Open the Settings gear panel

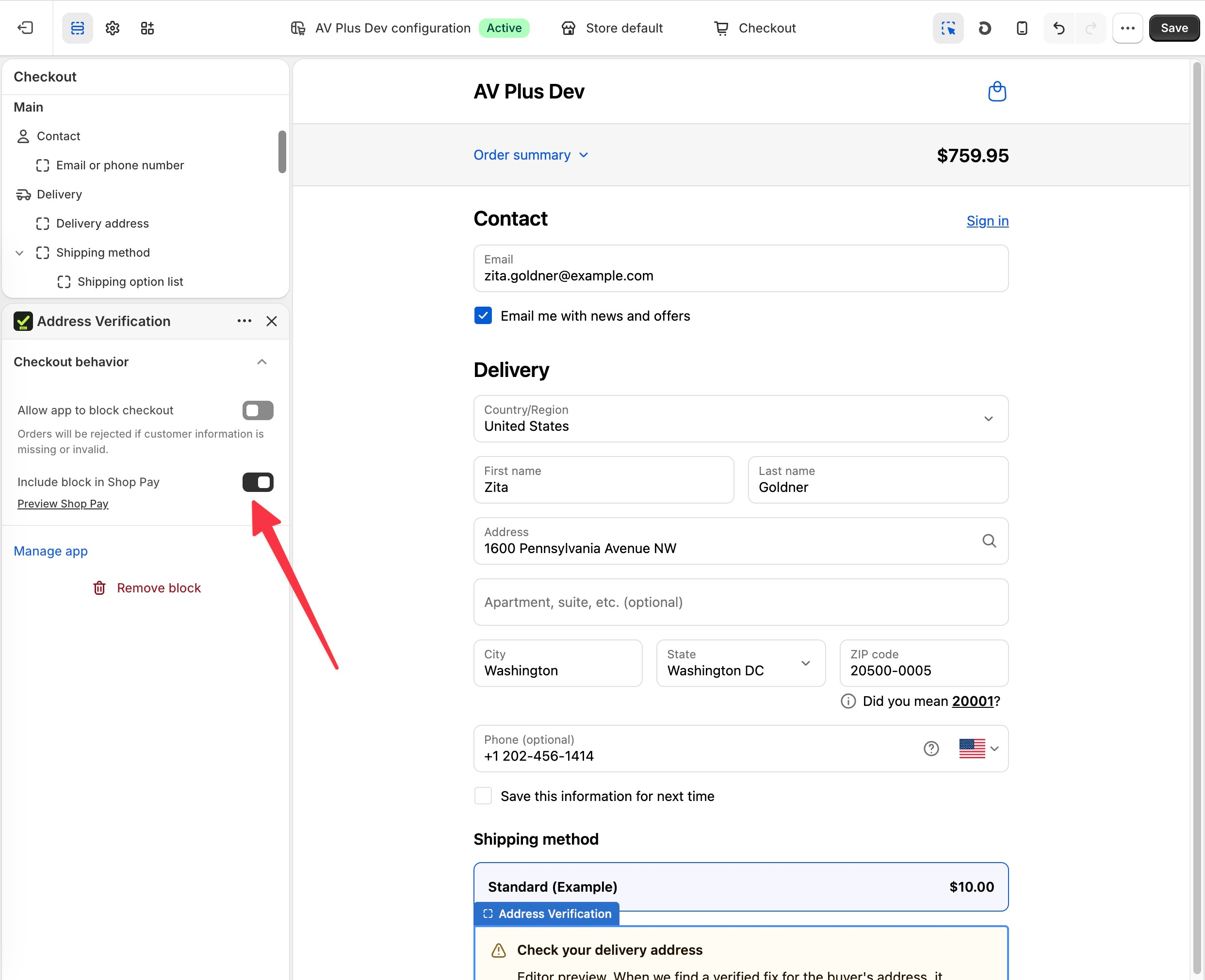(113, 28)
